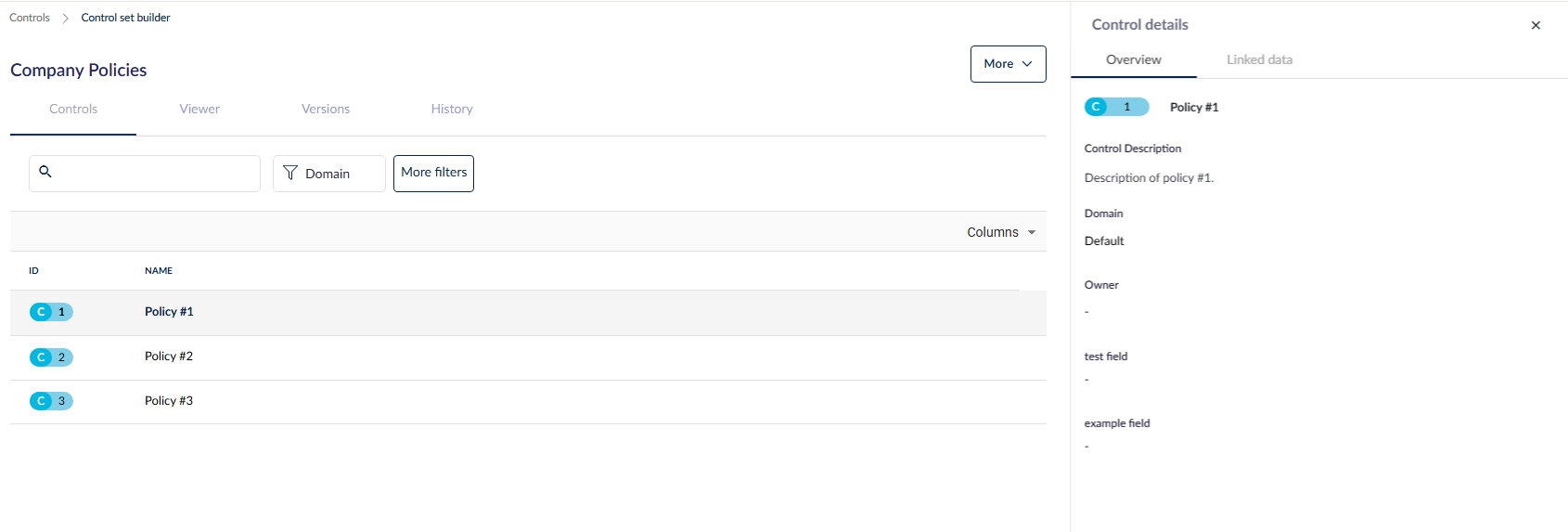This screenshot has width=1568, height=532.
Task: Open the History tab
Action: [452, 109]
